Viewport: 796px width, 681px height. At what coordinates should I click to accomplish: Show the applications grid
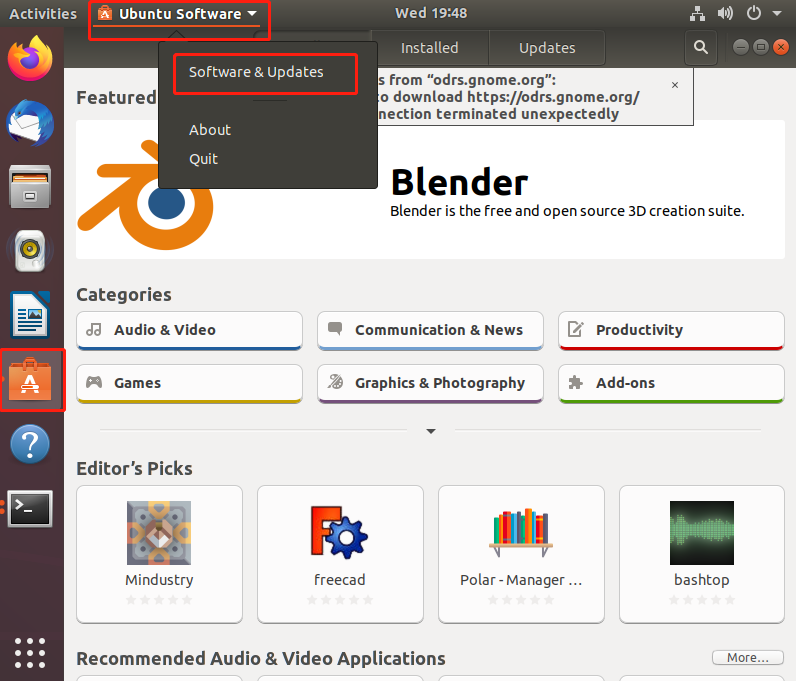30,653
